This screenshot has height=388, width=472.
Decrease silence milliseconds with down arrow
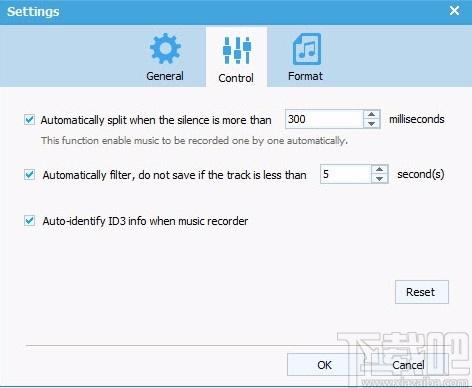[371, 123]
